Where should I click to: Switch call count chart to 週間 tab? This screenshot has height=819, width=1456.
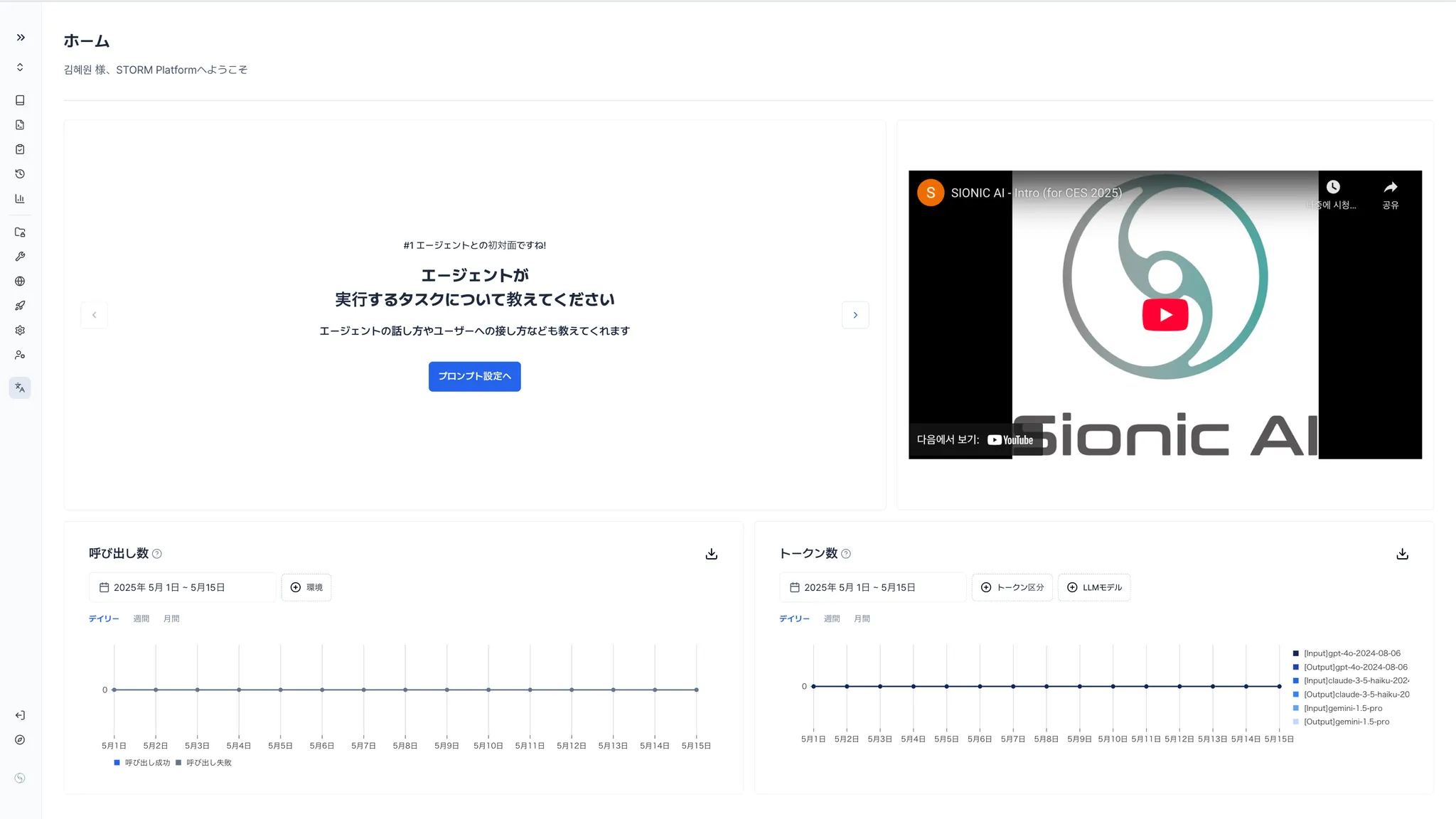click(x=141, y=619)
